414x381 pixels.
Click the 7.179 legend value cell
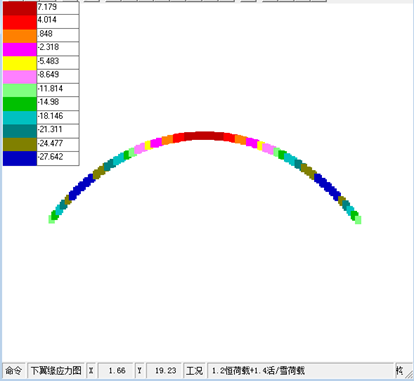click(x=58, y=8)
